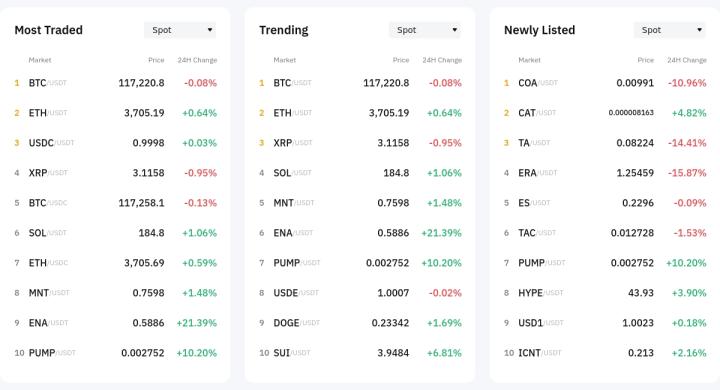
Task: Open SUI/USDT in Trending list
Action: 360,353
